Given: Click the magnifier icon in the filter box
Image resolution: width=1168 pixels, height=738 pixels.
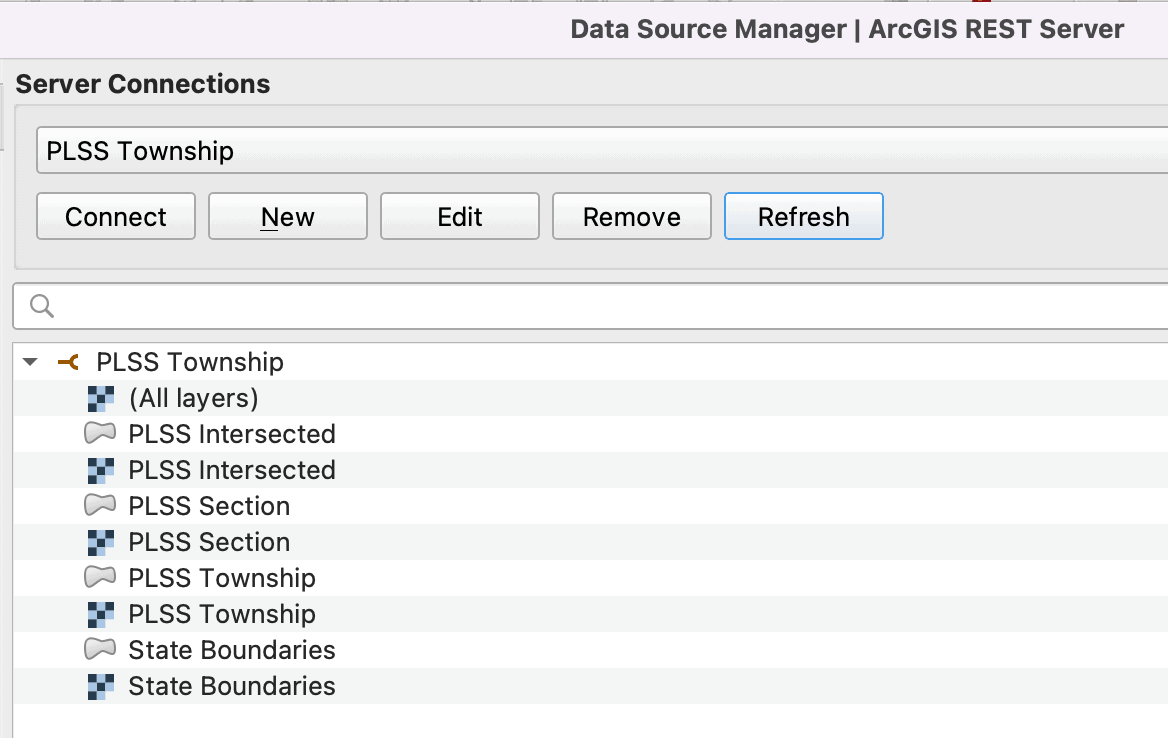Looking at the screenshot, I should click(41, 306).
